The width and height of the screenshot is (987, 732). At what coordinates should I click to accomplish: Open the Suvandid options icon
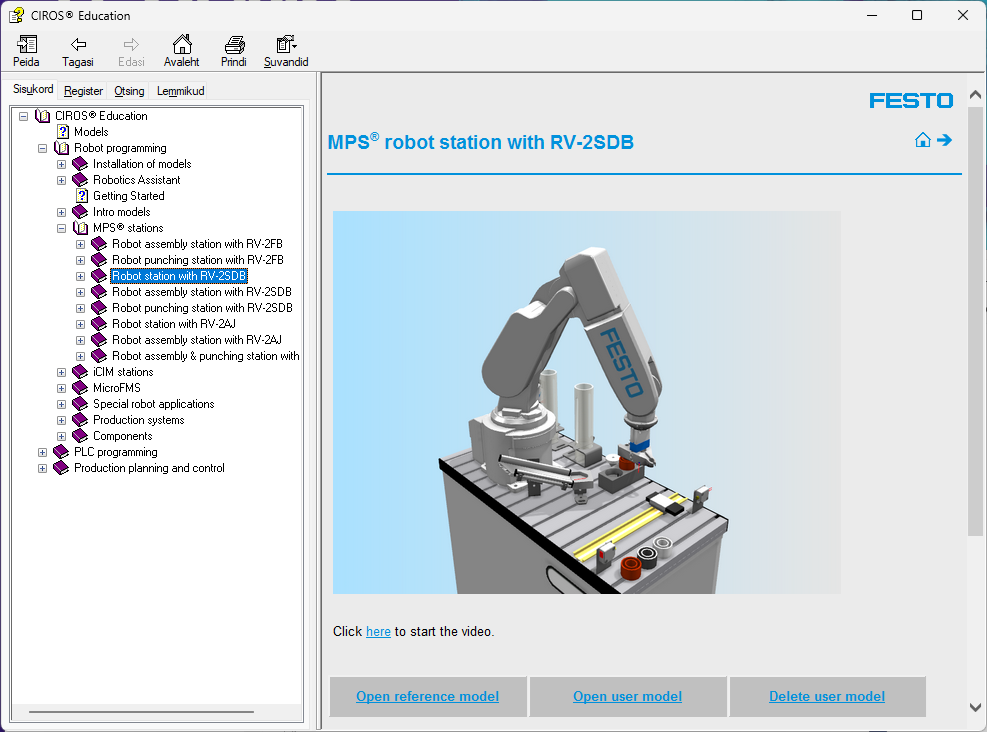point(286,44)
